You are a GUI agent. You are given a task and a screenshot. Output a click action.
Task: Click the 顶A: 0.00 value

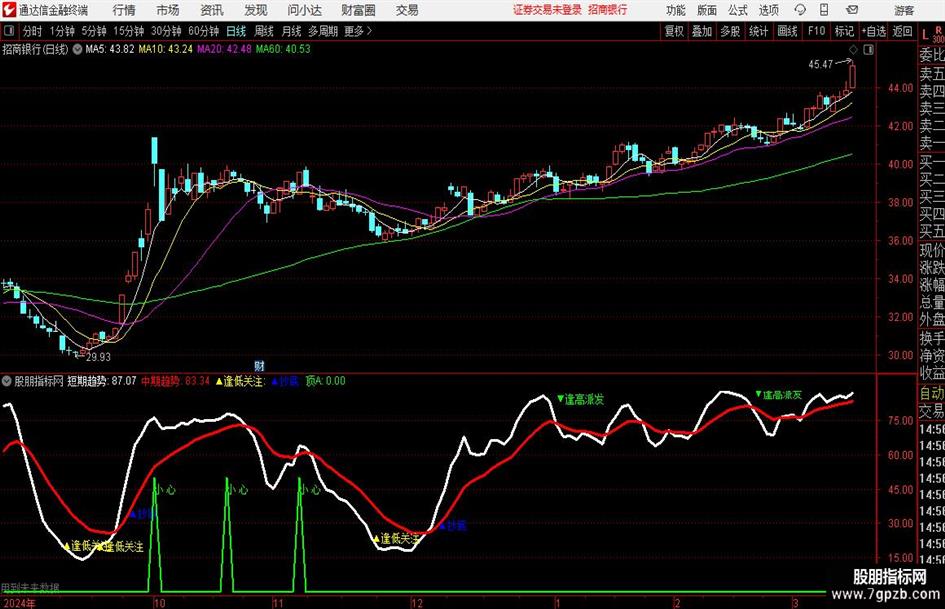pos(325,381)
